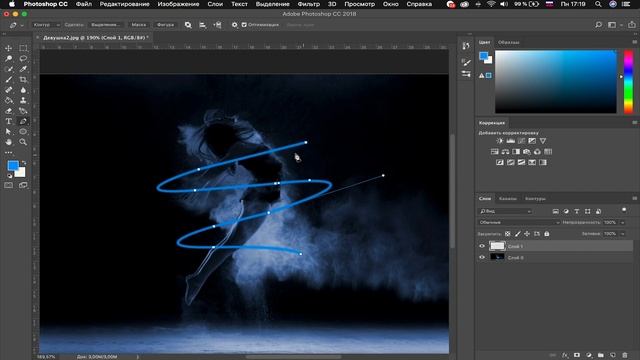
Task: Select the Paint Bucket tool
Action: pyautogui.click(x=9, y=100)
